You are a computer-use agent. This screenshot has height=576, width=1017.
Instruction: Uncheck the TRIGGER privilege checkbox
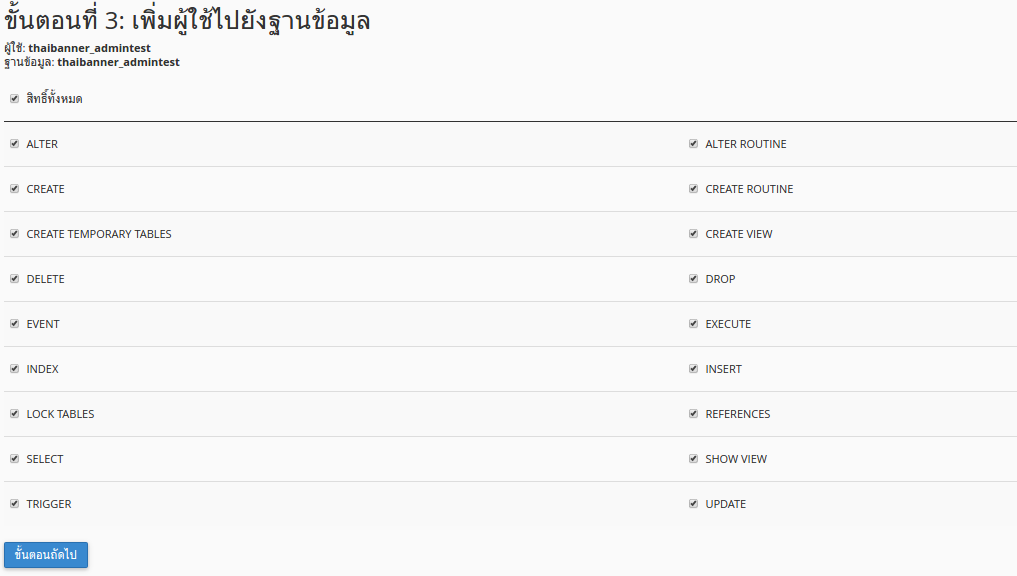coord(14,504)
